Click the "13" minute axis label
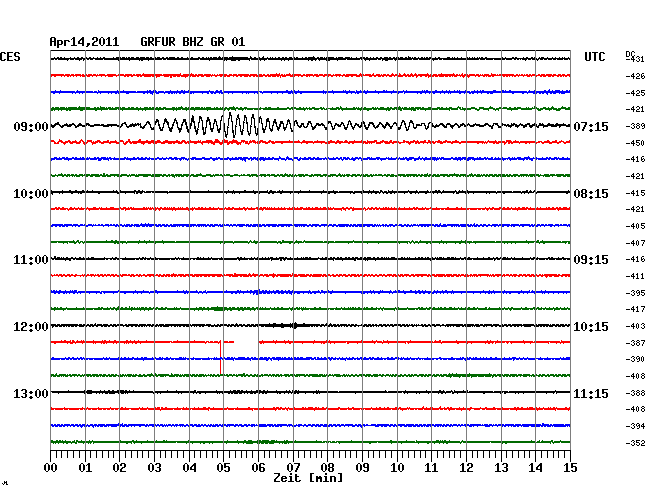Viewport: 650px width, 494px height. coord(501,467)
